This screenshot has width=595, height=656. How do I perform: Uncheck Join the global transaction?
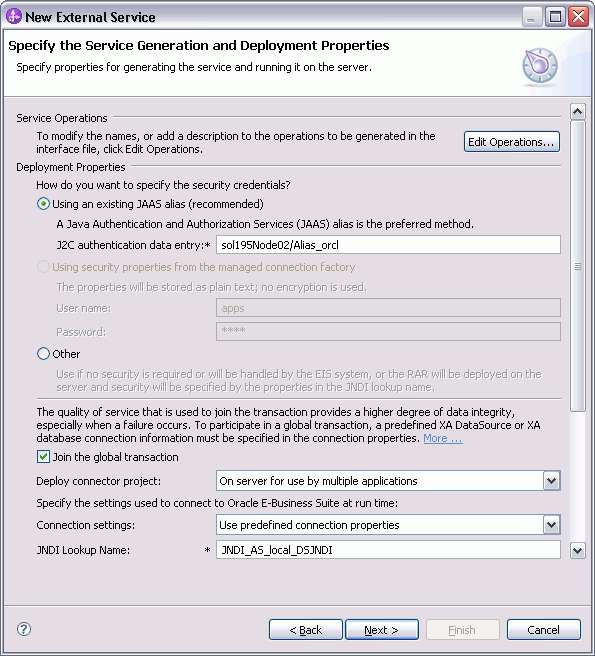tap(43, 457)
